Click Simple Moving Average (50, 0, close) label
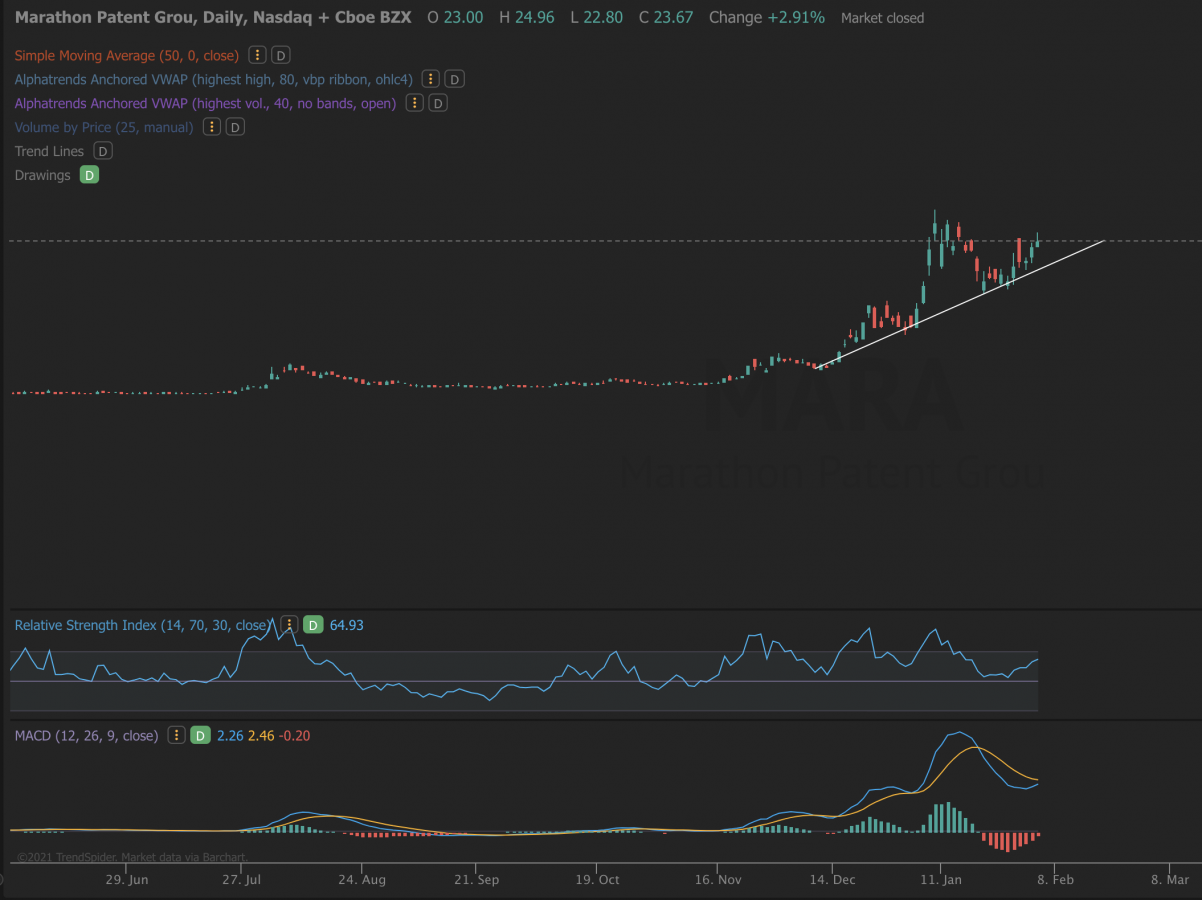1202x900 pixels. point(127,55)
